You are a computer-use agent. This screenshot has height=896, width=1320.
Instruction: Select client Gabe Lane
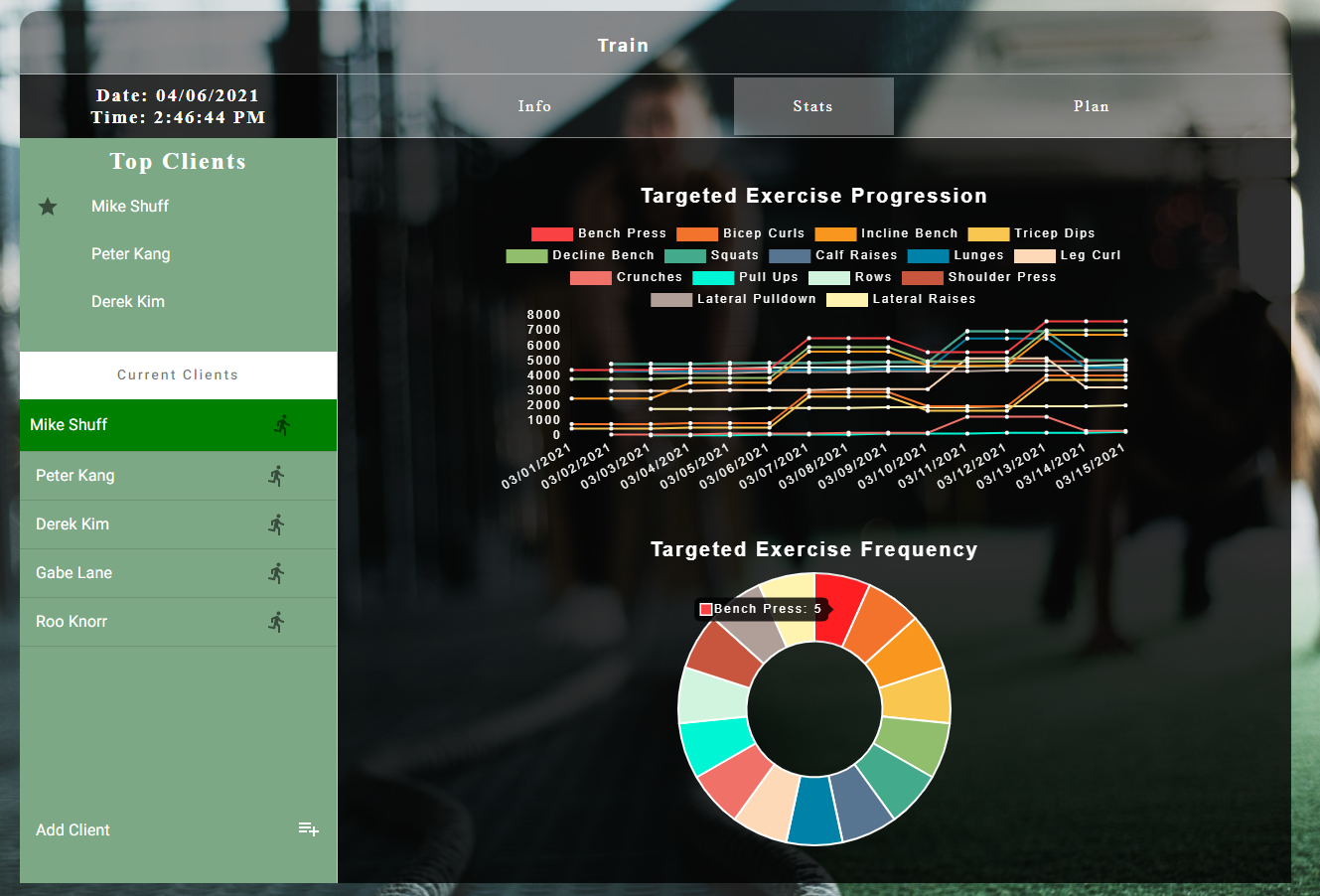179,573
